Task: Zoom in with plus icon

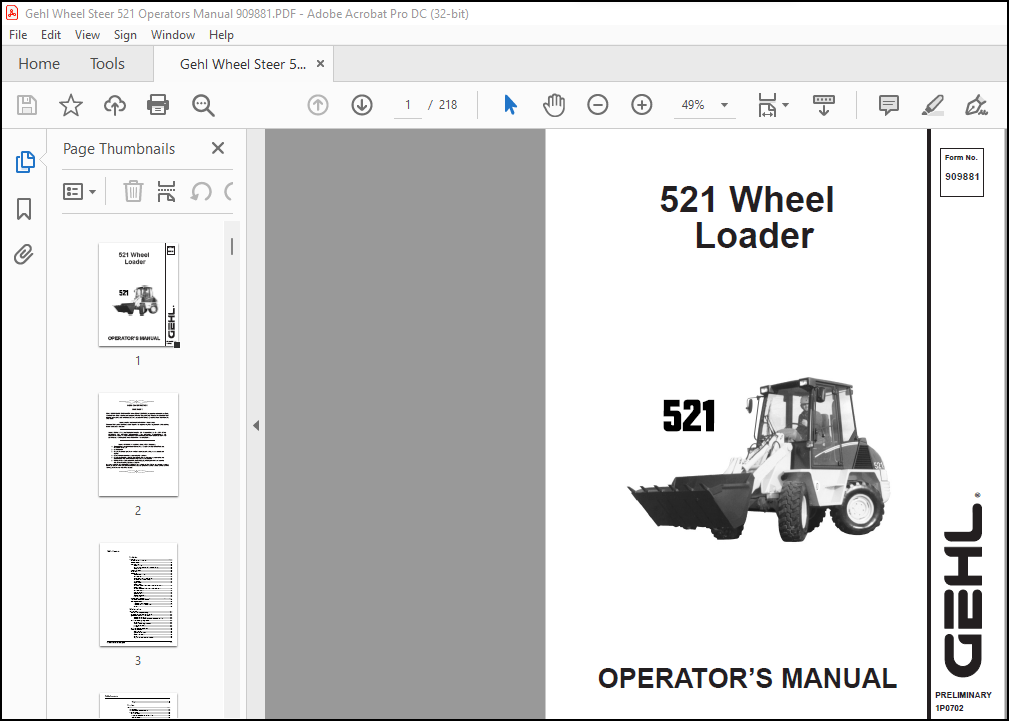Action: 642,105
